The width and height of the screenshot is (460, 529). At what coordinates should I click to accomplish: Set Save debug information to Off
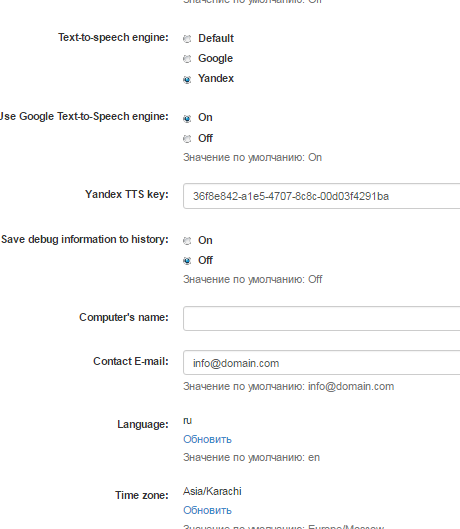point(187,261)
